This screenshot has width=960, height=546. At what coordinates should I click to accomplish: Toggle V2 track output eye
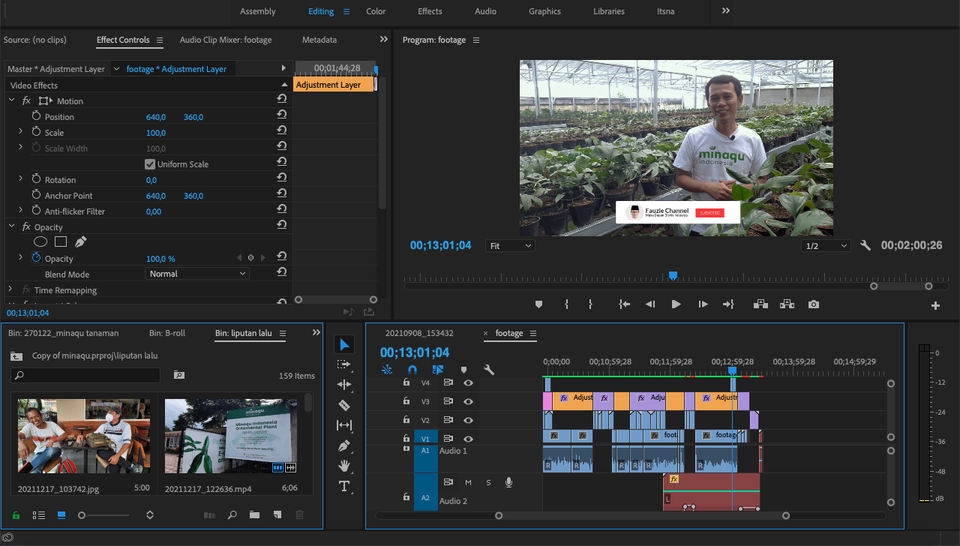[468, 421]
